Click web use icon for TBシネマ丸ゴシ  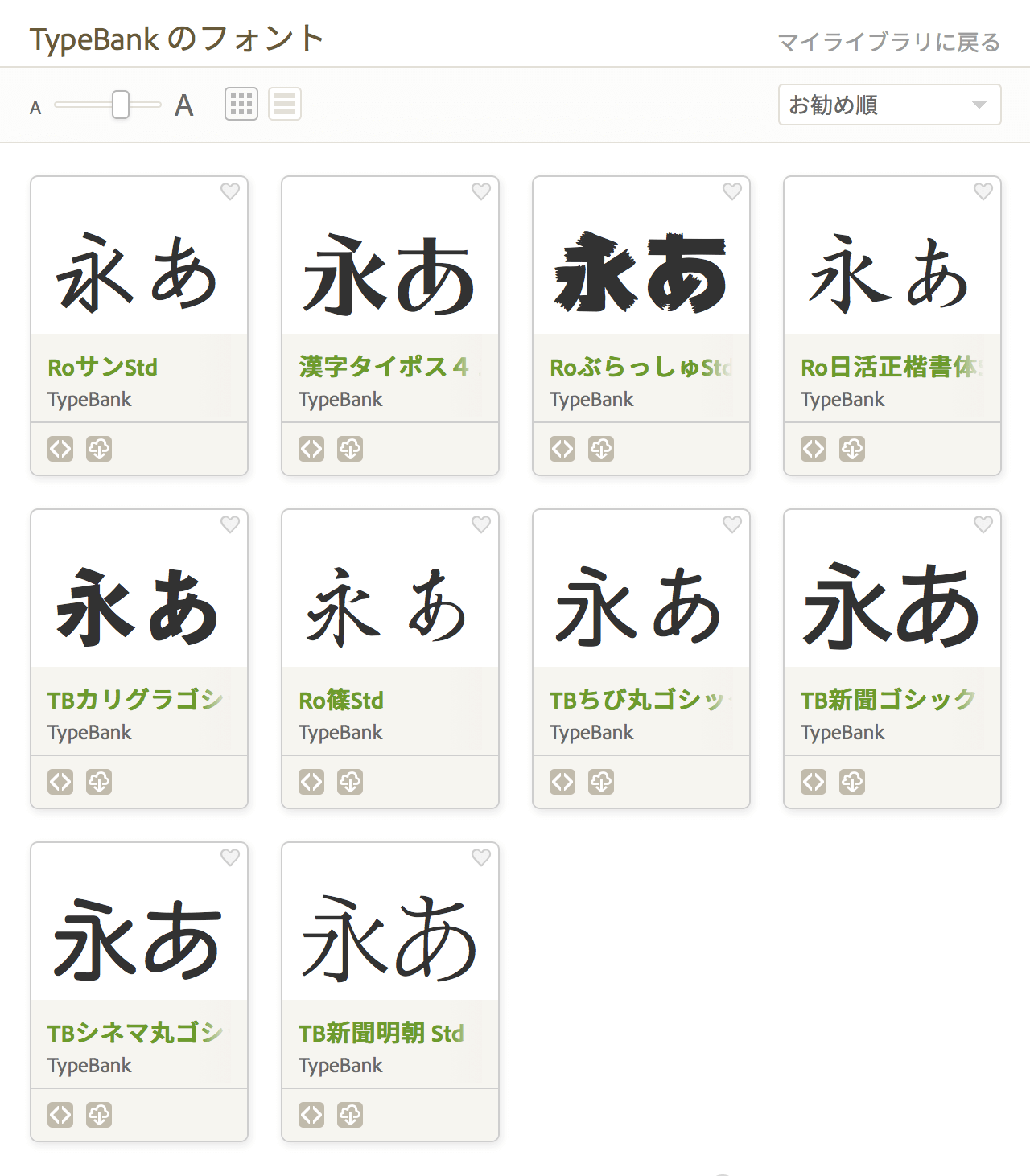point(60,1115)
